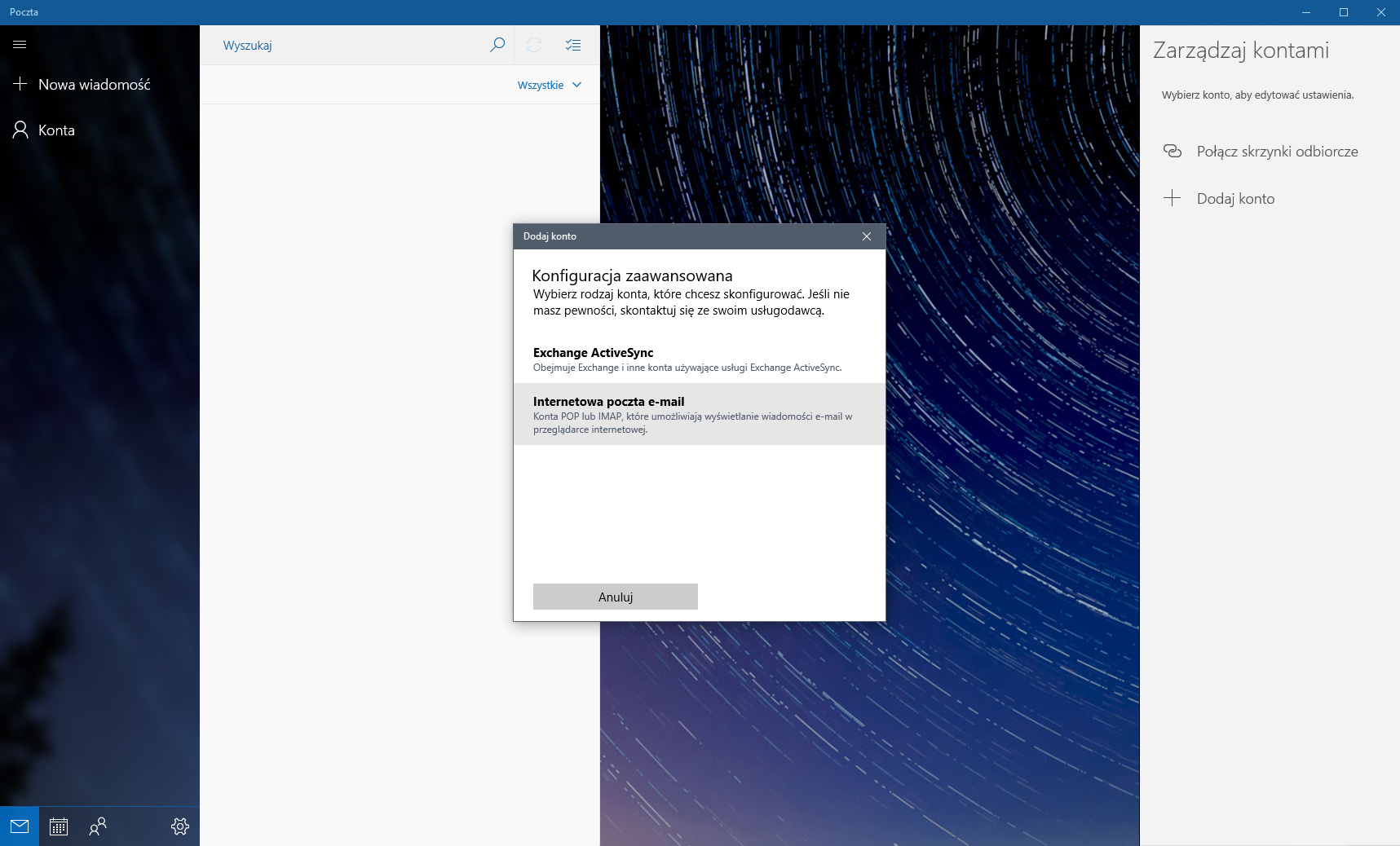Click the Zarządzaj kontami heading
This screenshot has height=846, width=1400.
point(1241,51)
